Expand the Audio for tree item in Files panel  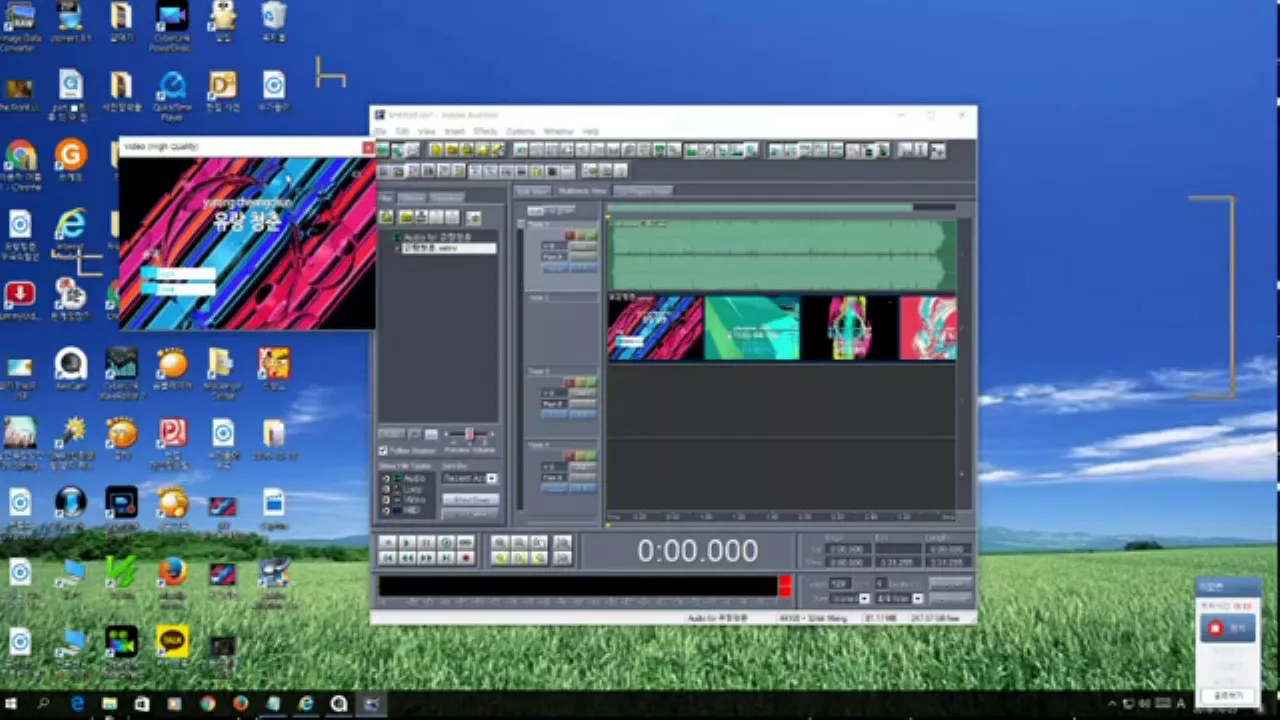point(397,237)
